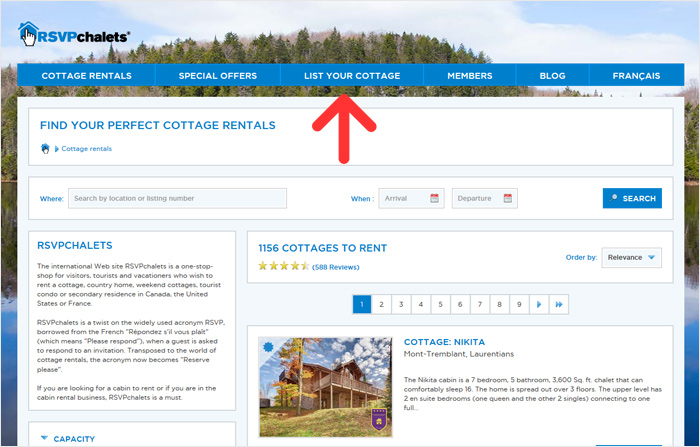Follow the Cottage rentals breadcrumb link
This screenshot has height=447, width=700.
(87, 149)
